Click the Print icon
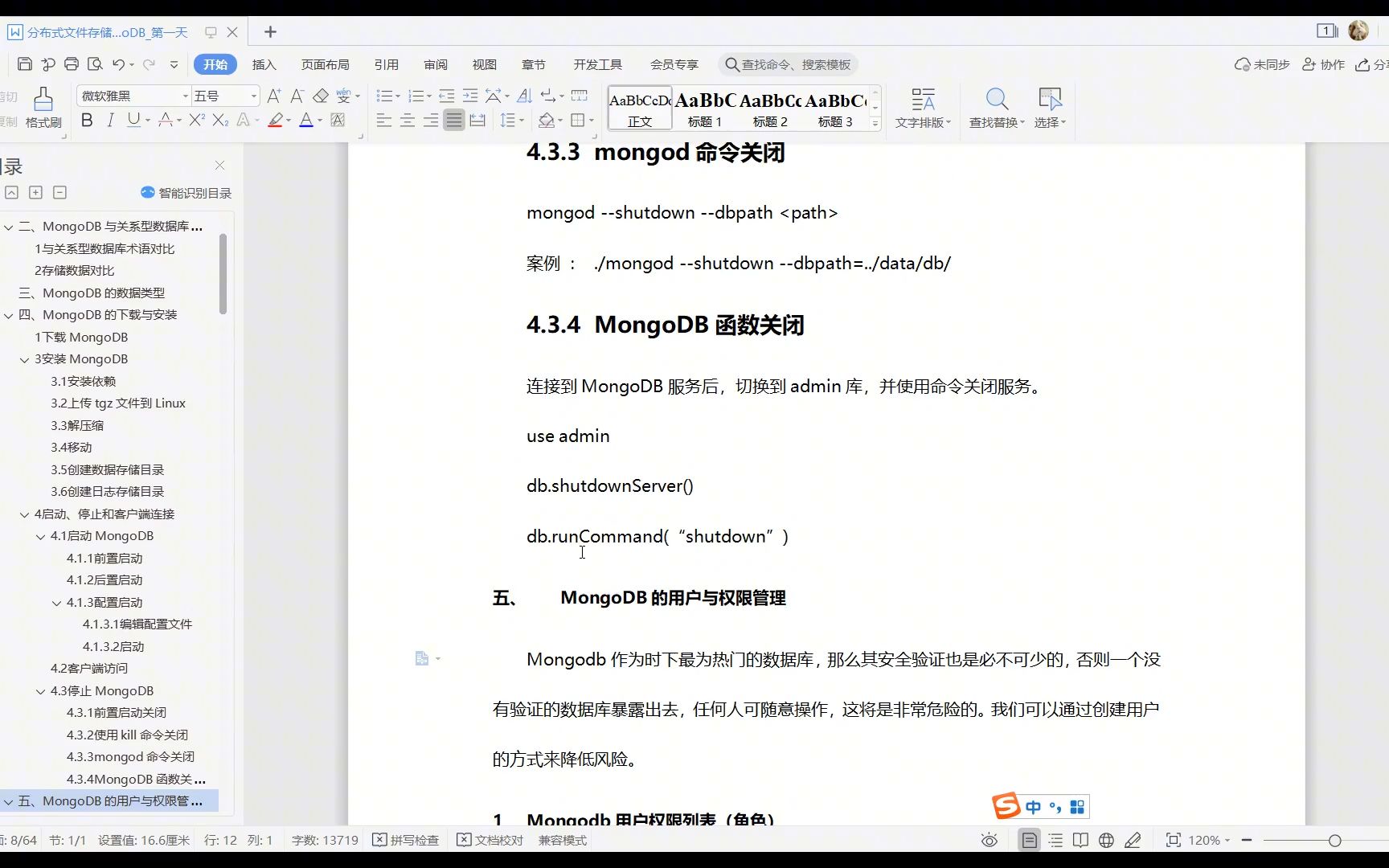The width and height of the screenshot is (1389, 868). point(72,64)
